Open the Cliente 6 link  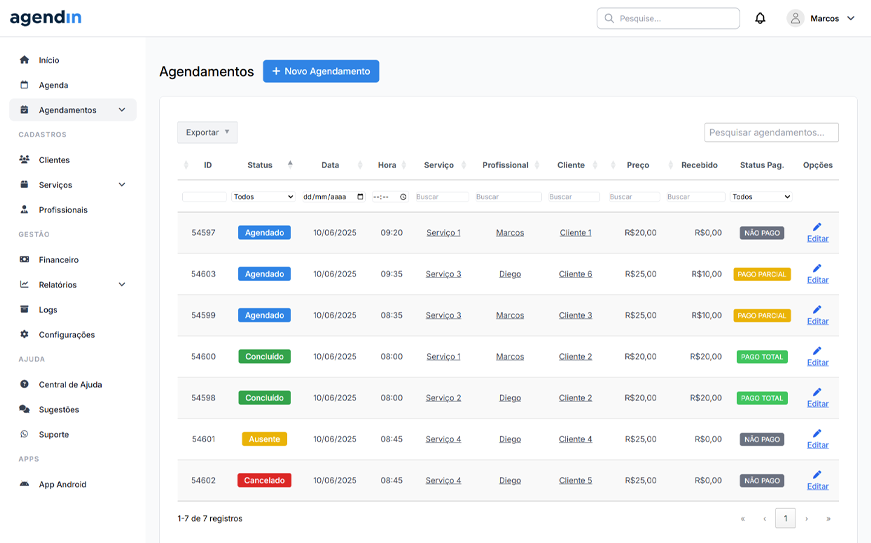click(x=575, y=274)
